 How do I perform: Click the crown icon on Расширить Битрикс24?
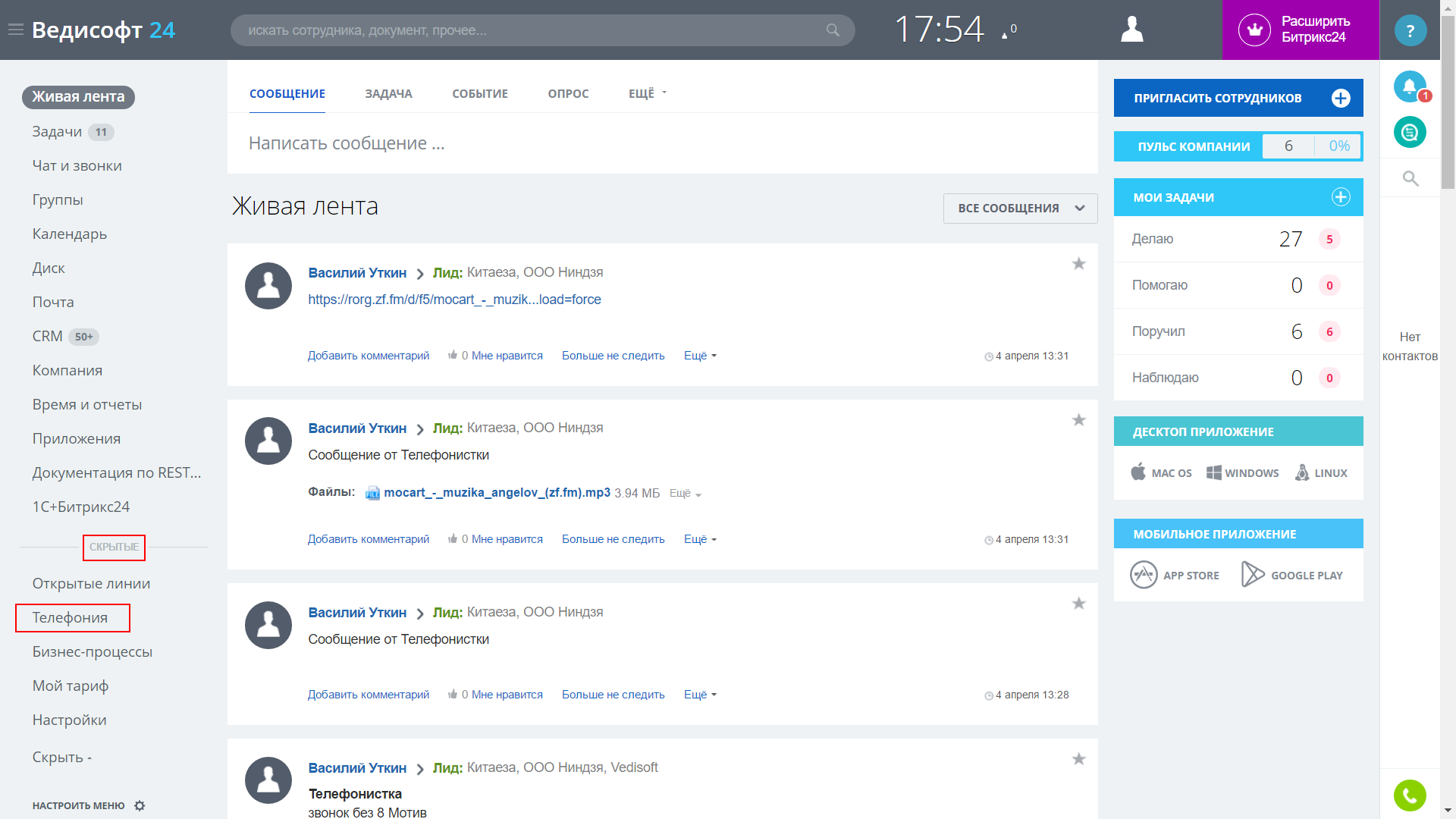click(x=1254, y=30)
